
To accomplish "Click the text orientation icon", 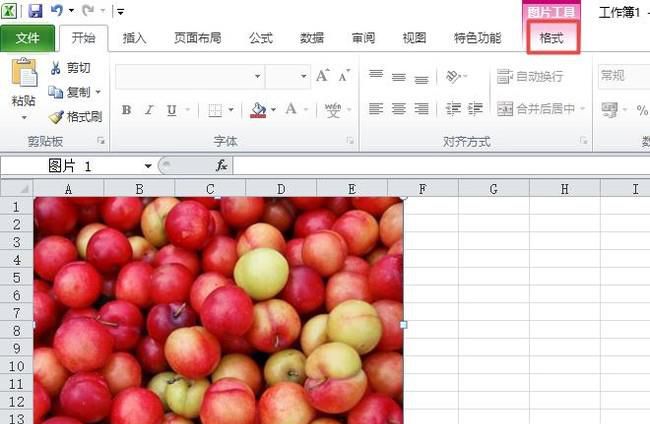I will tap(454, 76).
